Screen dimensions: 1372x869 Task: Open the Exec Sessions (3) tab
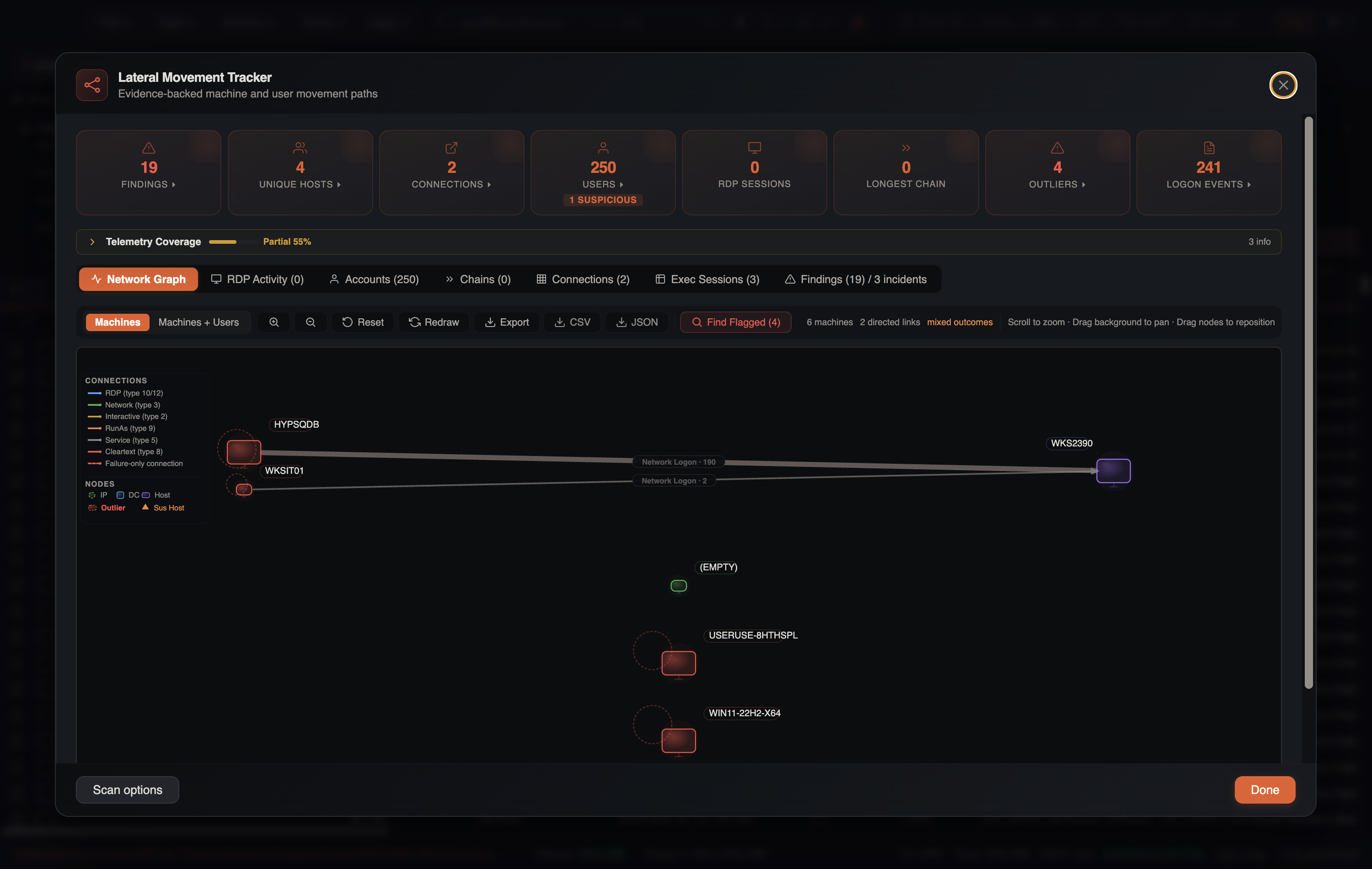[x=707, y=279]
